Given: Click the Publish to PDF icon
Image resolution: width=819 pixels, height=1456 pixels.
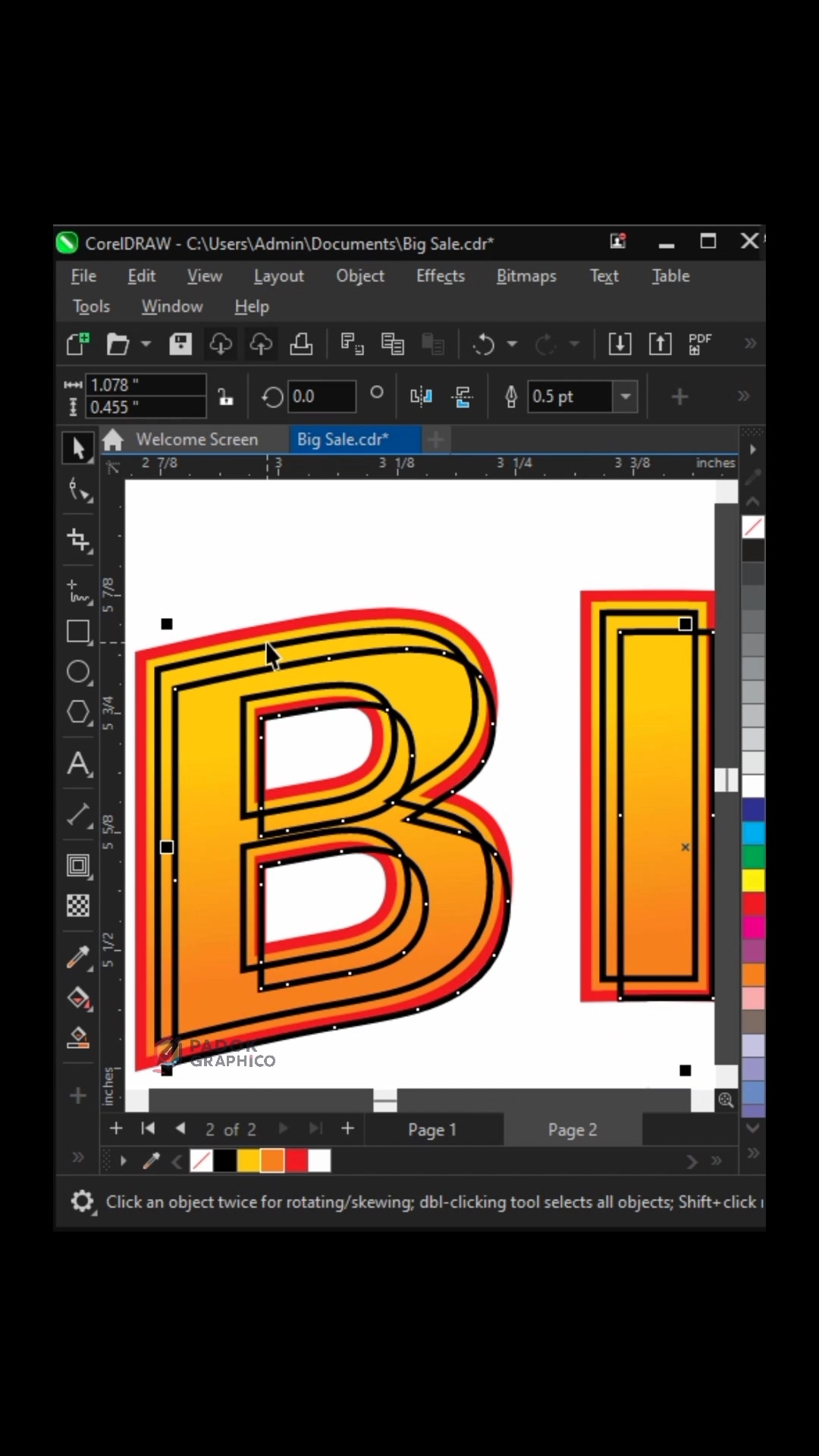Looking at the screenshot, I should click(x=700, y=344).
